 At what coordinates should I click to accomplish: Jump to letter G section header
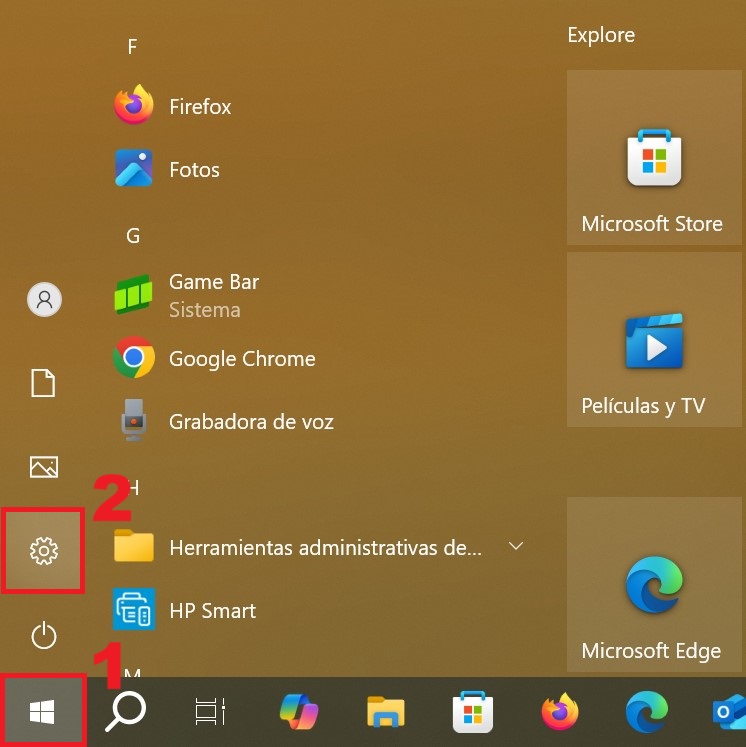point(133,236)
